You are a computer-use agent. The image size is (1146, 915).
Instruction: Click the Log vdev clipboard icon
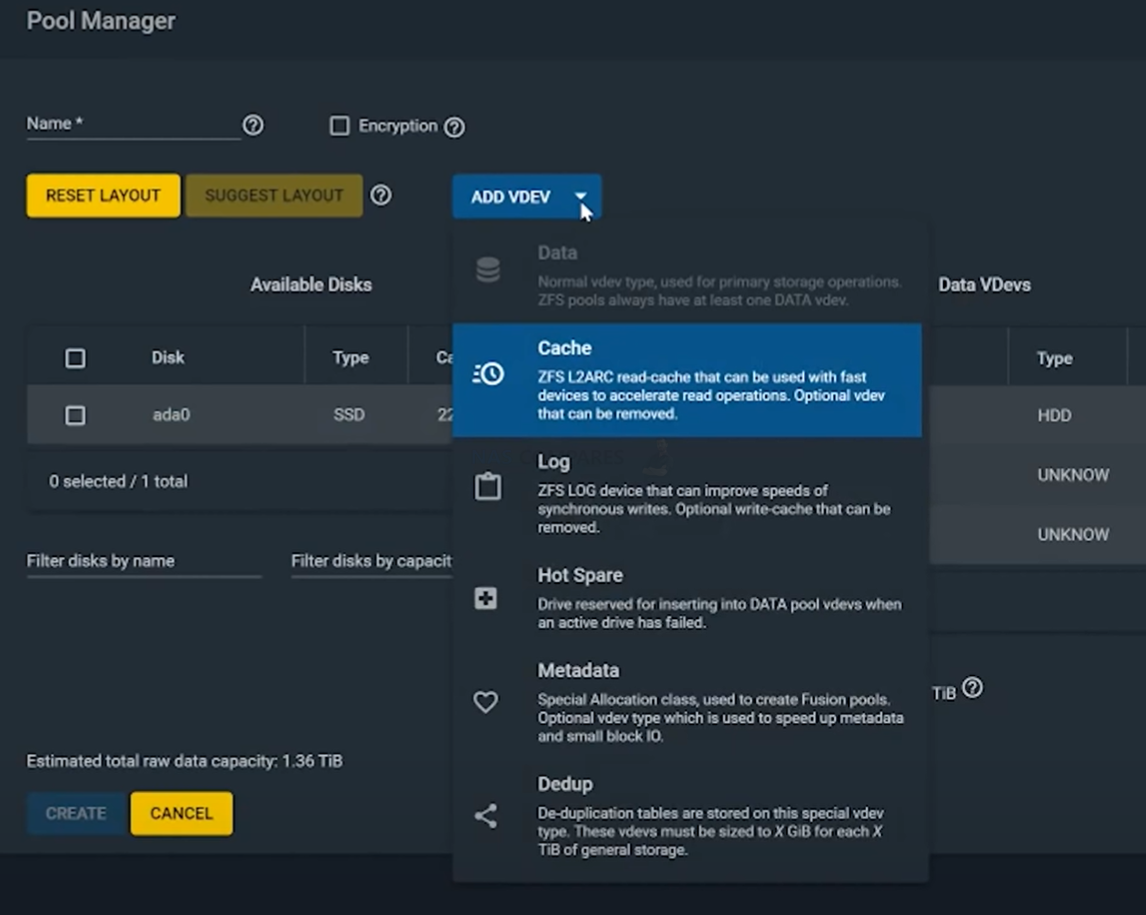pos(488,486)
